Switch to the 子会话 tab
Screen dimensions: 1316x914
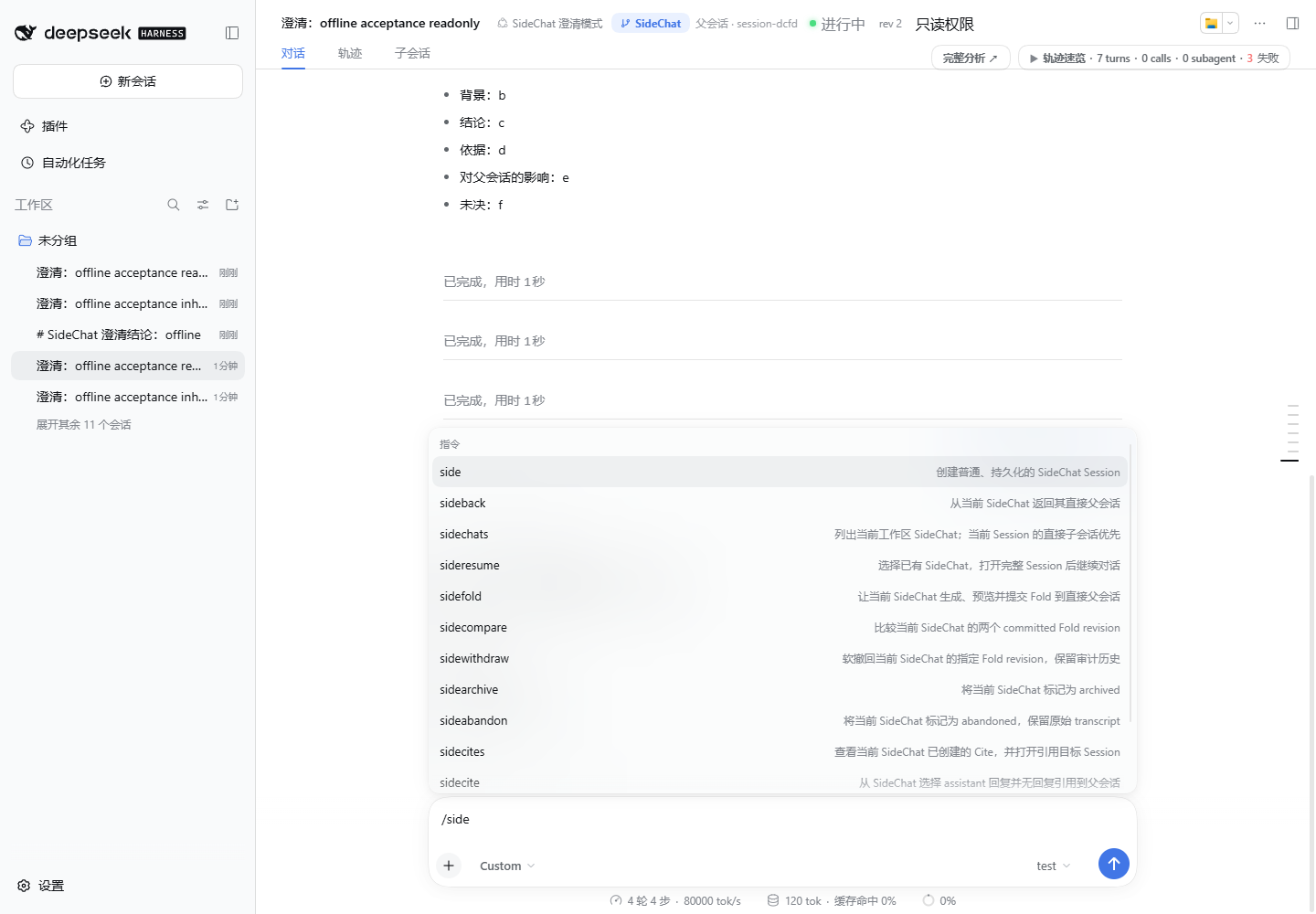[x=412, y=53]
